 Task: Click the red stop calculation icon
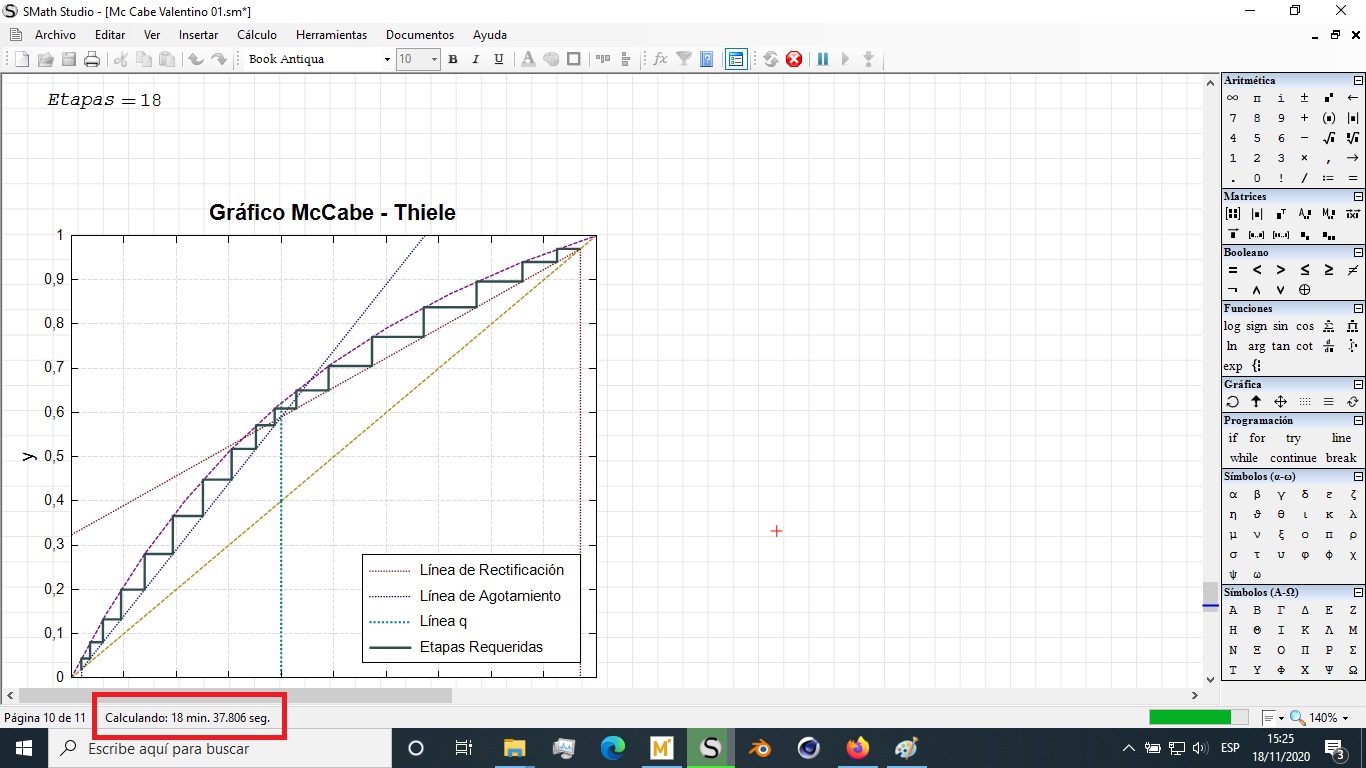[794, 59]
